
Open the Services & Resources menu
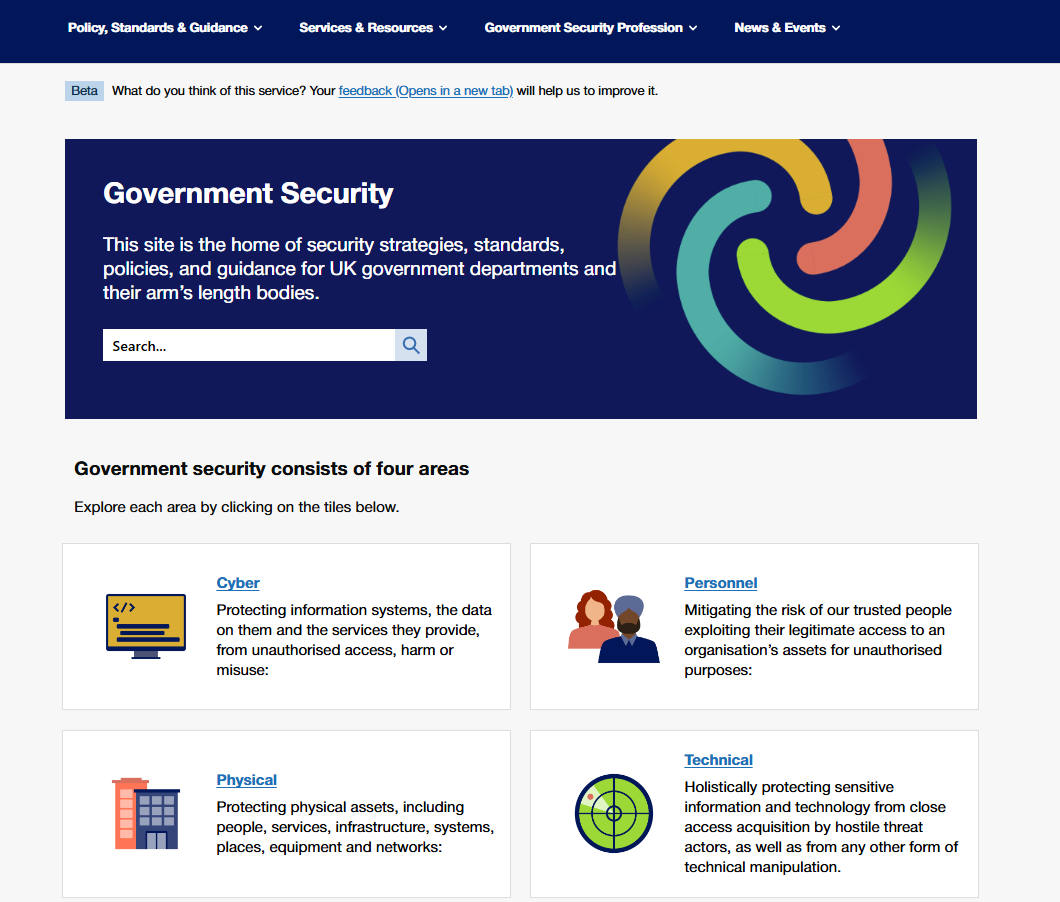pyautogui.click(x=366, y=28)
